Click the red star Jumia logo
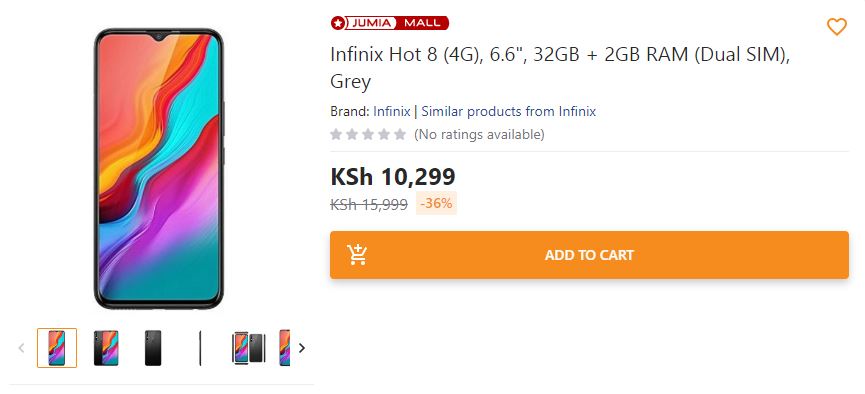 (x=338, y=23)
